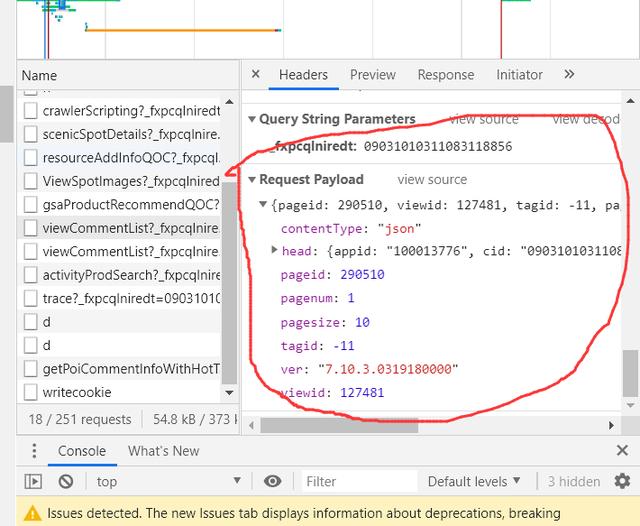This screenshot has height=526, width=640.
Task: Click the details pane horizontal scrollbar thumb
Action: (339, 426)
